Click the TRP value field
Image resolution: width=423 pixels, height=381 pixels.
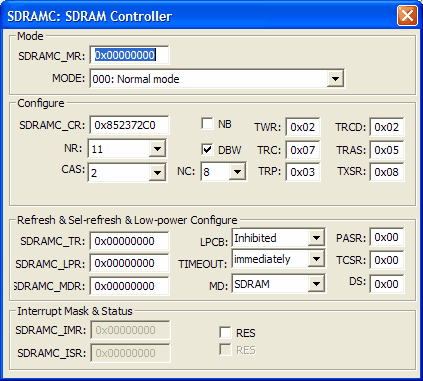pos(303,172)
